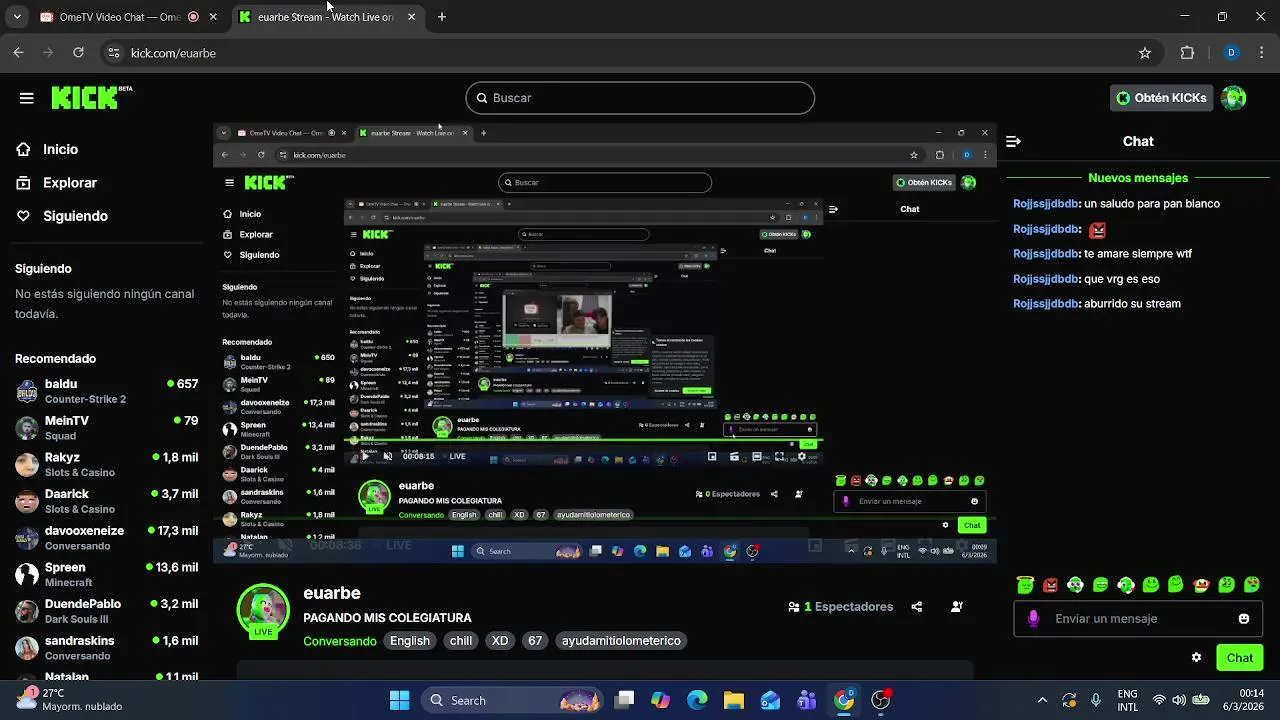The image size is (1280, 720).
Task: Open recommended channel Daarick
Action: click(106, 501)
